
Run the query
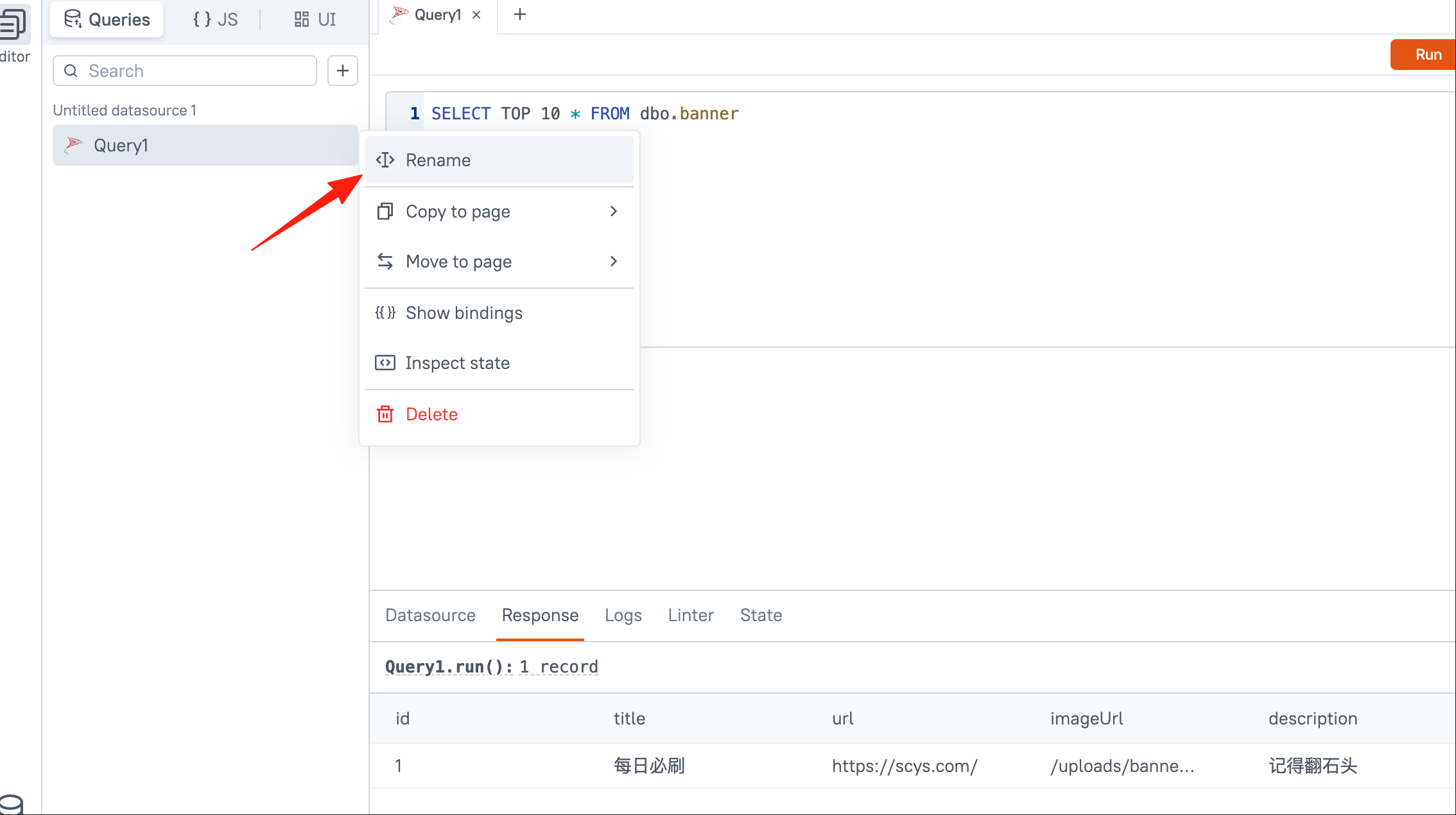pos(1423,55)
